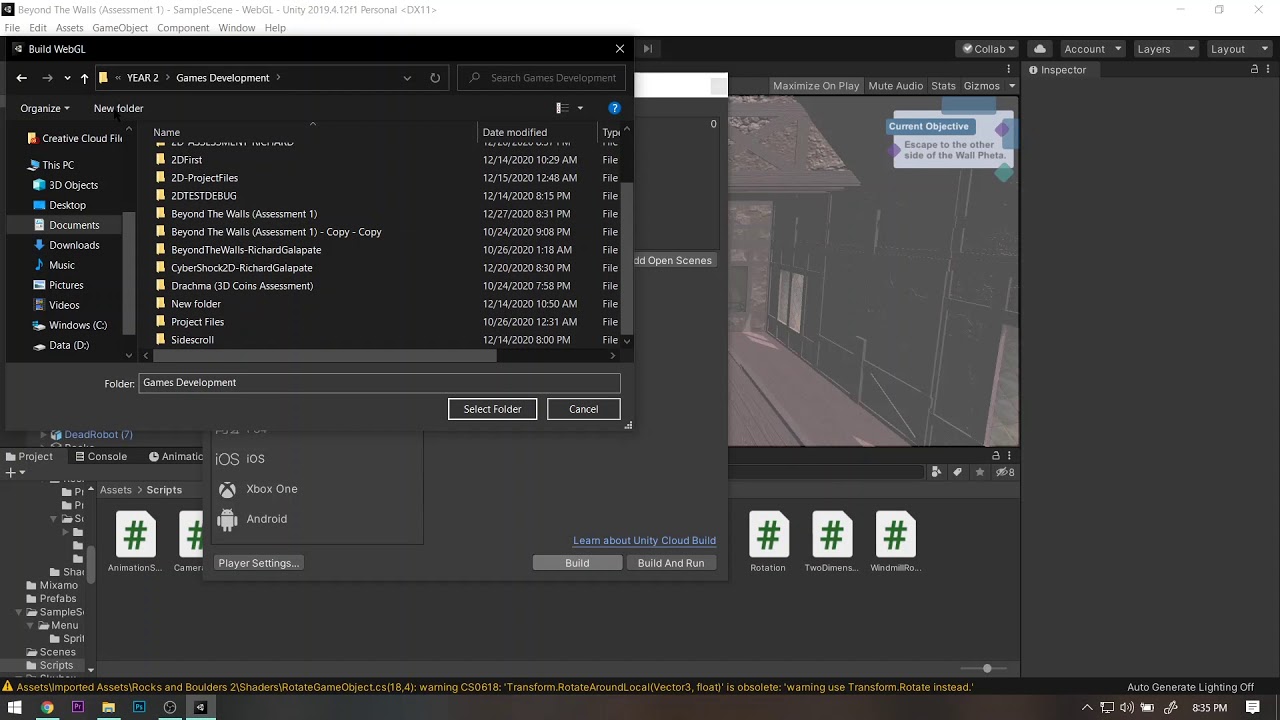
Task: Toggle Gizmos in Game view
Action: point(981,86)
